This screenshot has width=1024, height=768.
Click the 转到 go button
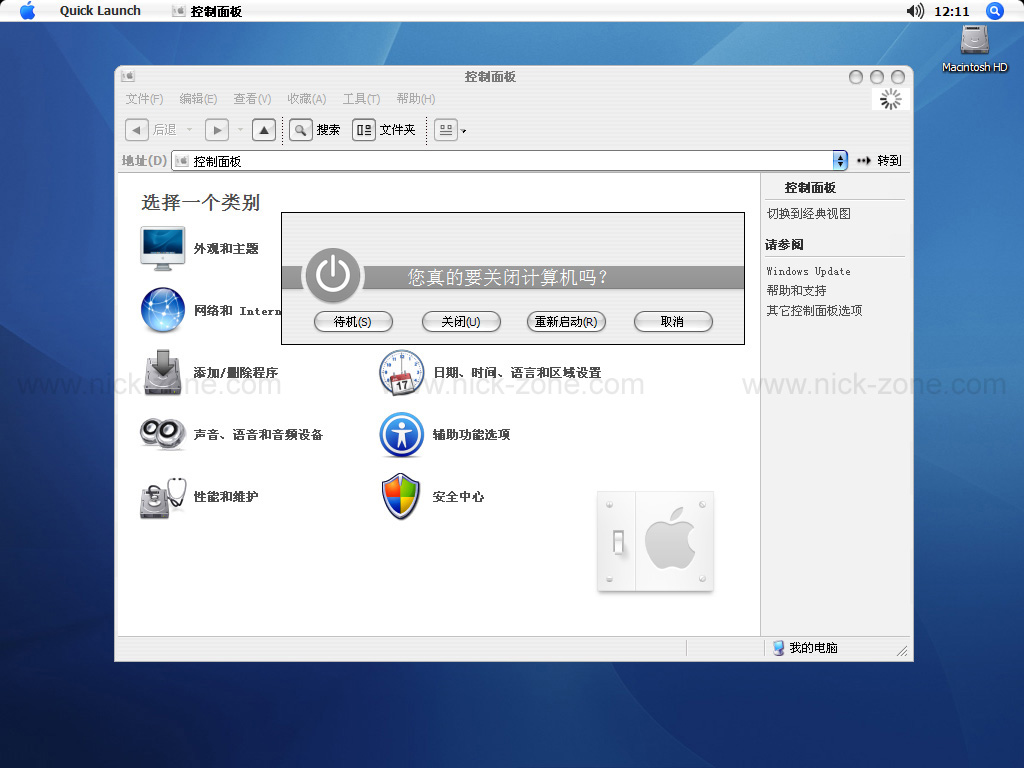880,161
